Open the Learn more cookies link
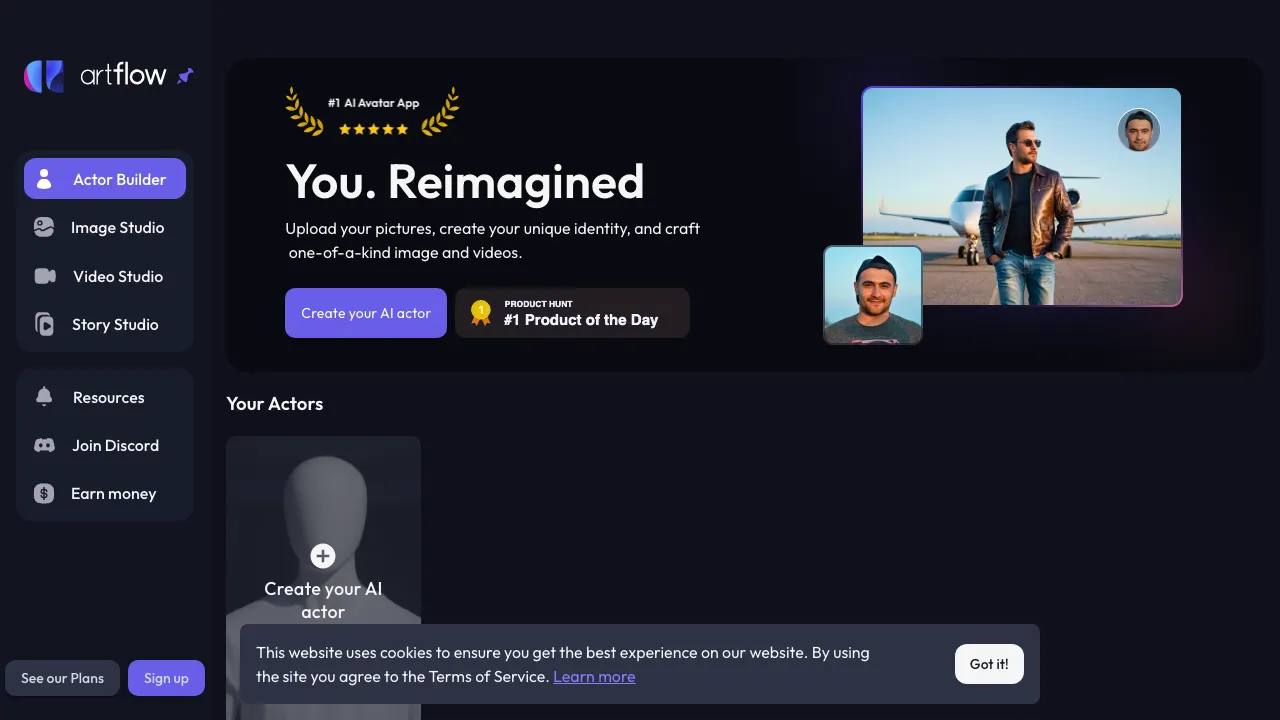Screen dimensions: 1280x720 (x=594, y=676)
